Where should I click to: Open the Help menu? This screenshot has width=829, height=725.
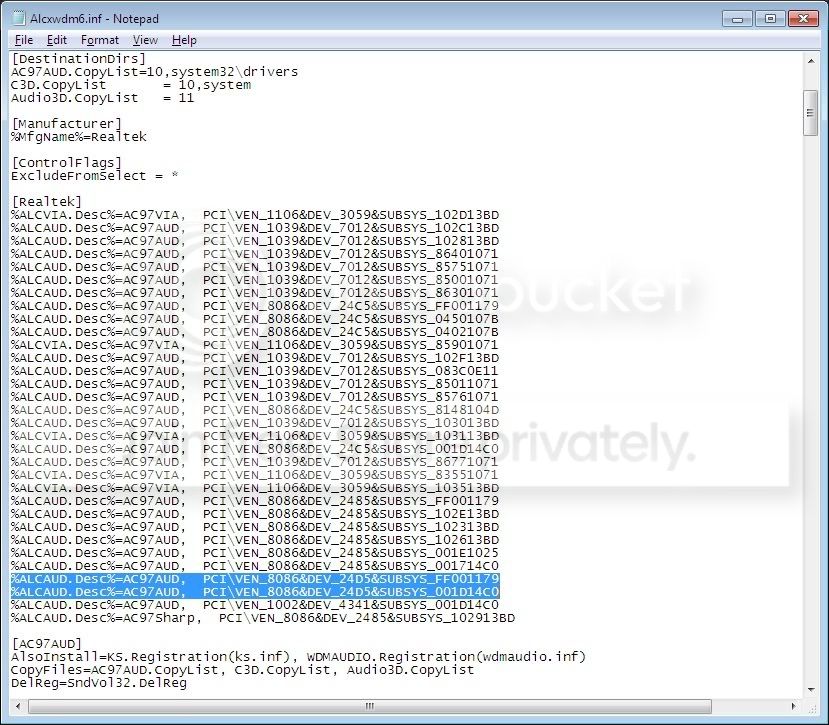[x=184, y=40]
